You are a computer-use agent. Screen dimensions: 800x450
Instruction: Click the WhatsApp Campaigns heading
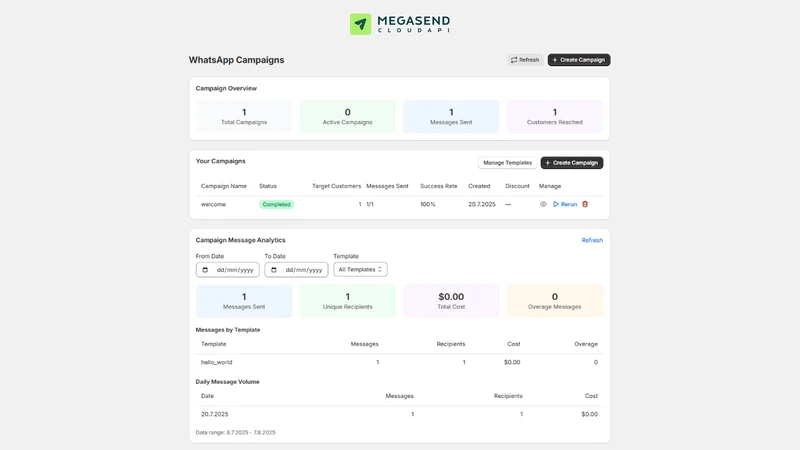click(236, 60)
